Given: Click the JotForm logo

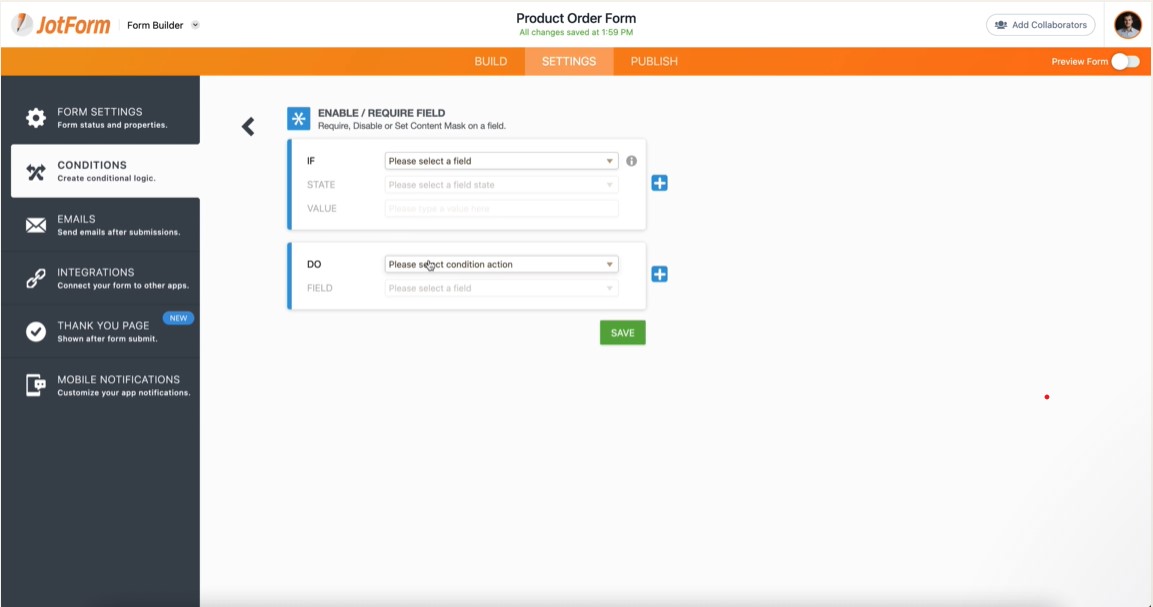Looking at the screenshot, I should click(61, 24).
